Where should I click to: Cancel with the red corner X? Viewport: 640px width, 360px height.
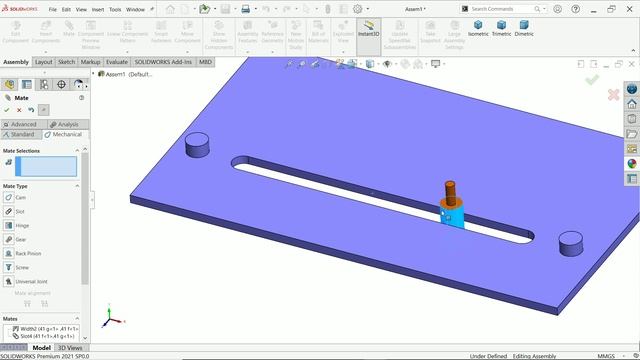coord(613,95)
